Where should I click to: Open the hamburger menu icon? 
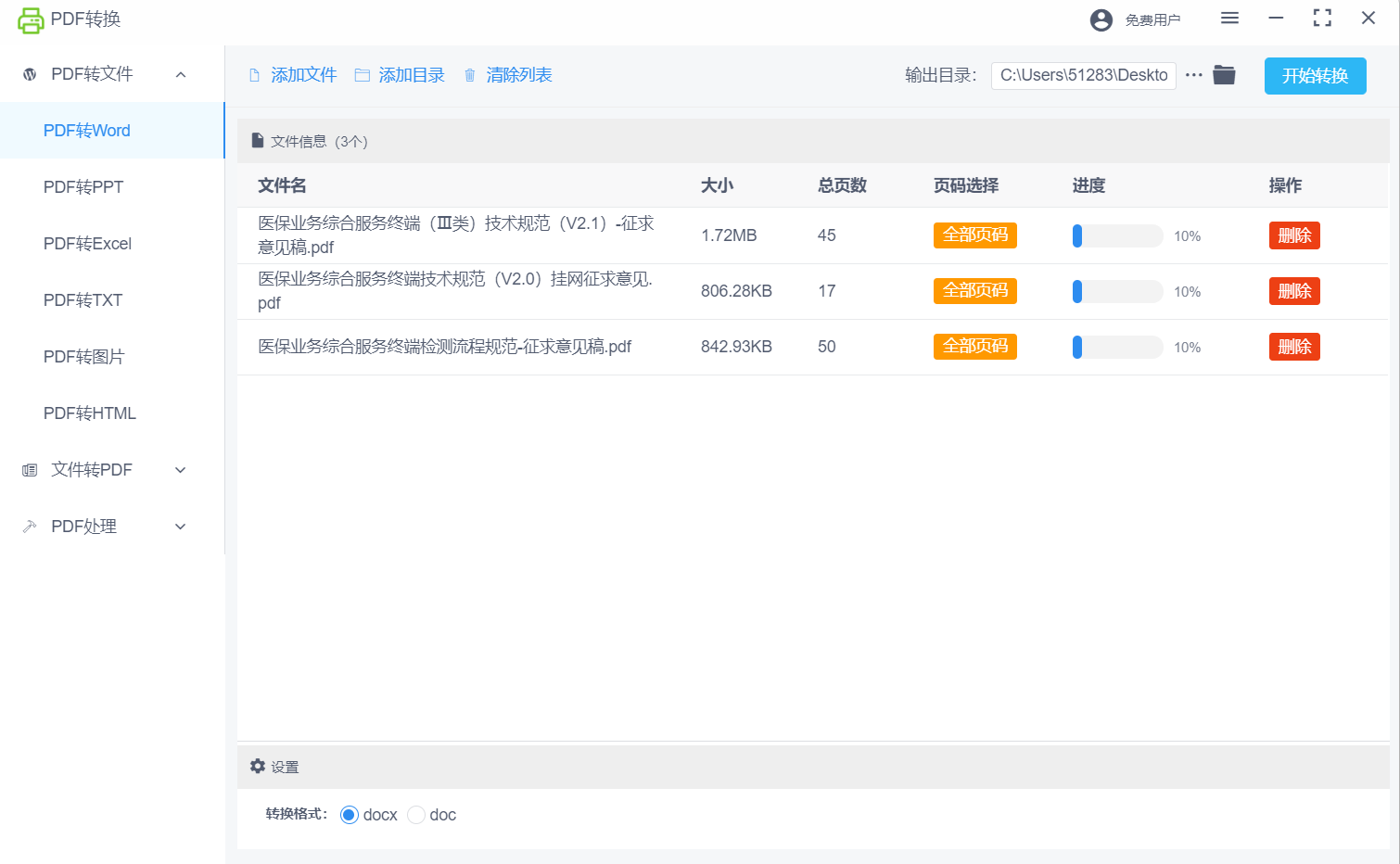1229,19
